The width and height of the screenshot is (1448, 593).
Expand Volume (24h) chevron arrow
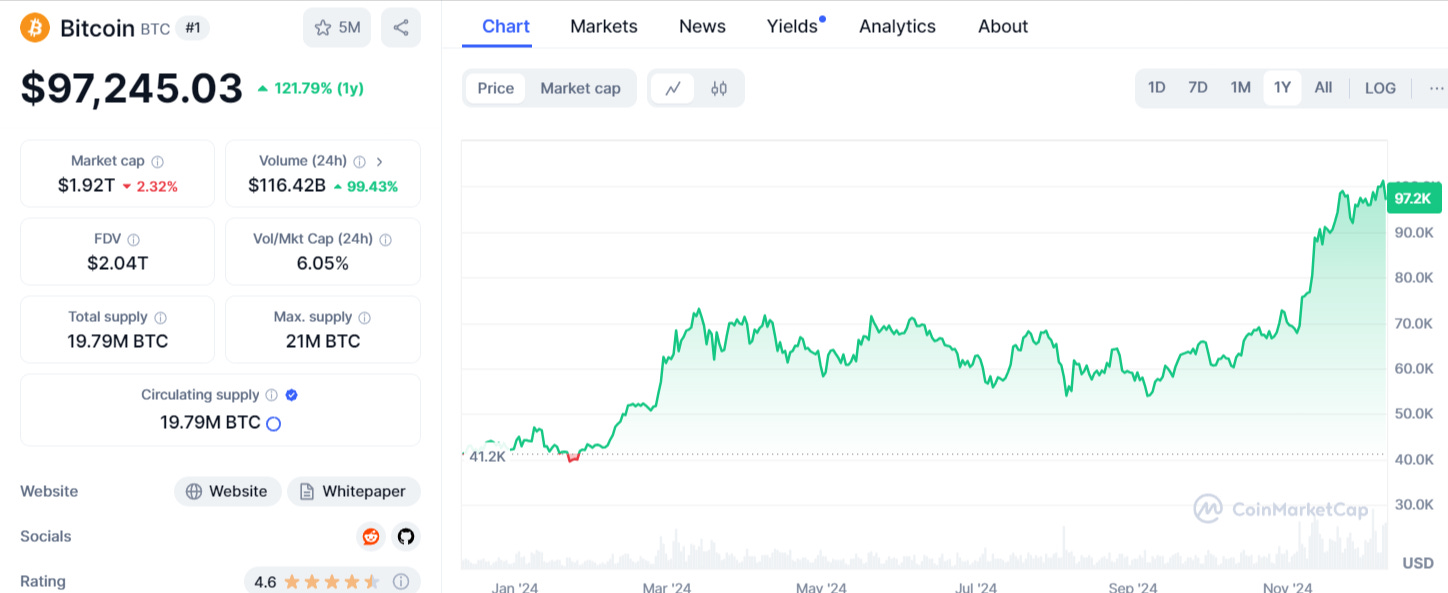(380, 161)
